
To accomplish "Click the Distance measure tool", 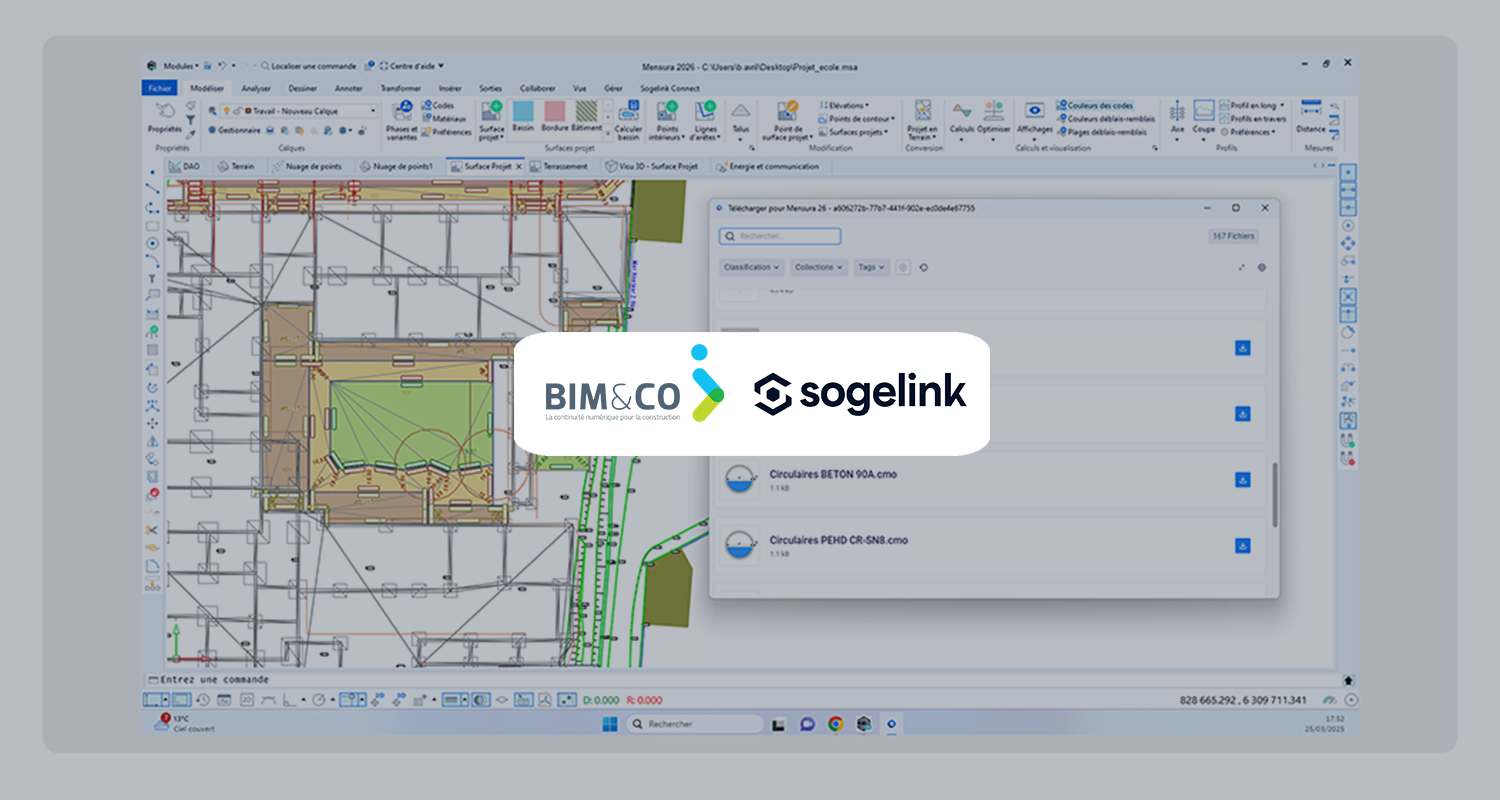I will pyautogui.click(x=1311, y=116).
